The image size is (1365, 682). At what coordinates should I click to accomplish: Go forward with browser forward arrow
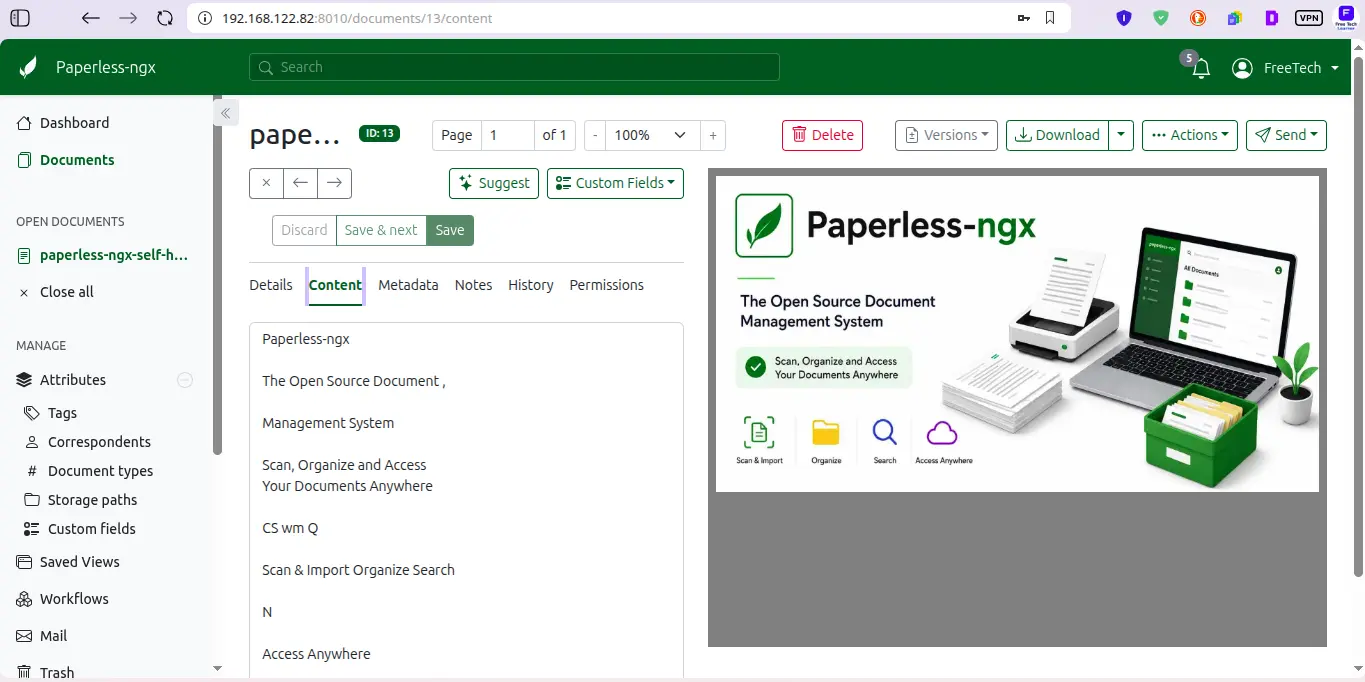[x=128, y=18]
